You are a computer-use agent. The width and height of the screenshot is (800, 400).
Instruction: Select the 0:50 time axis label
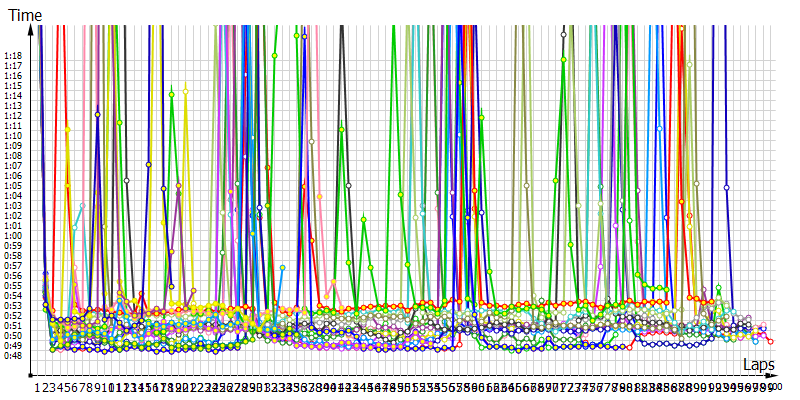13,335
